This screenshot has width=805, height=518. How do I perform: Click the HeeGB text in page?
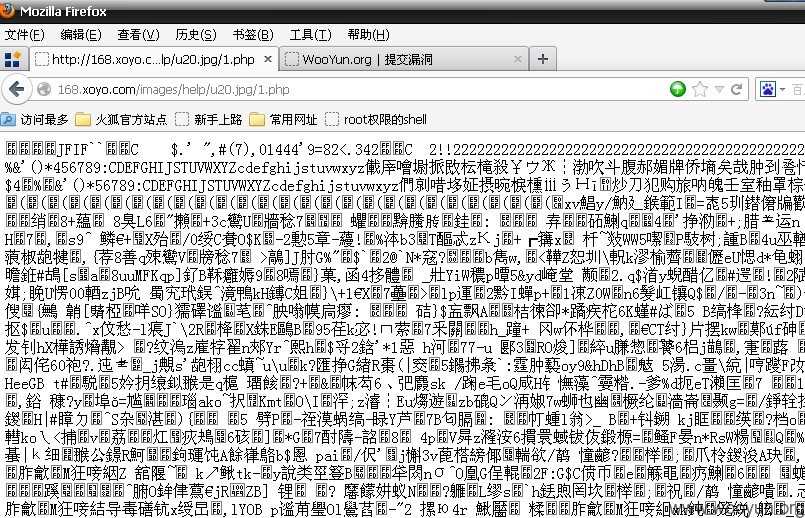pyautogui.click(x=25, y=383)
